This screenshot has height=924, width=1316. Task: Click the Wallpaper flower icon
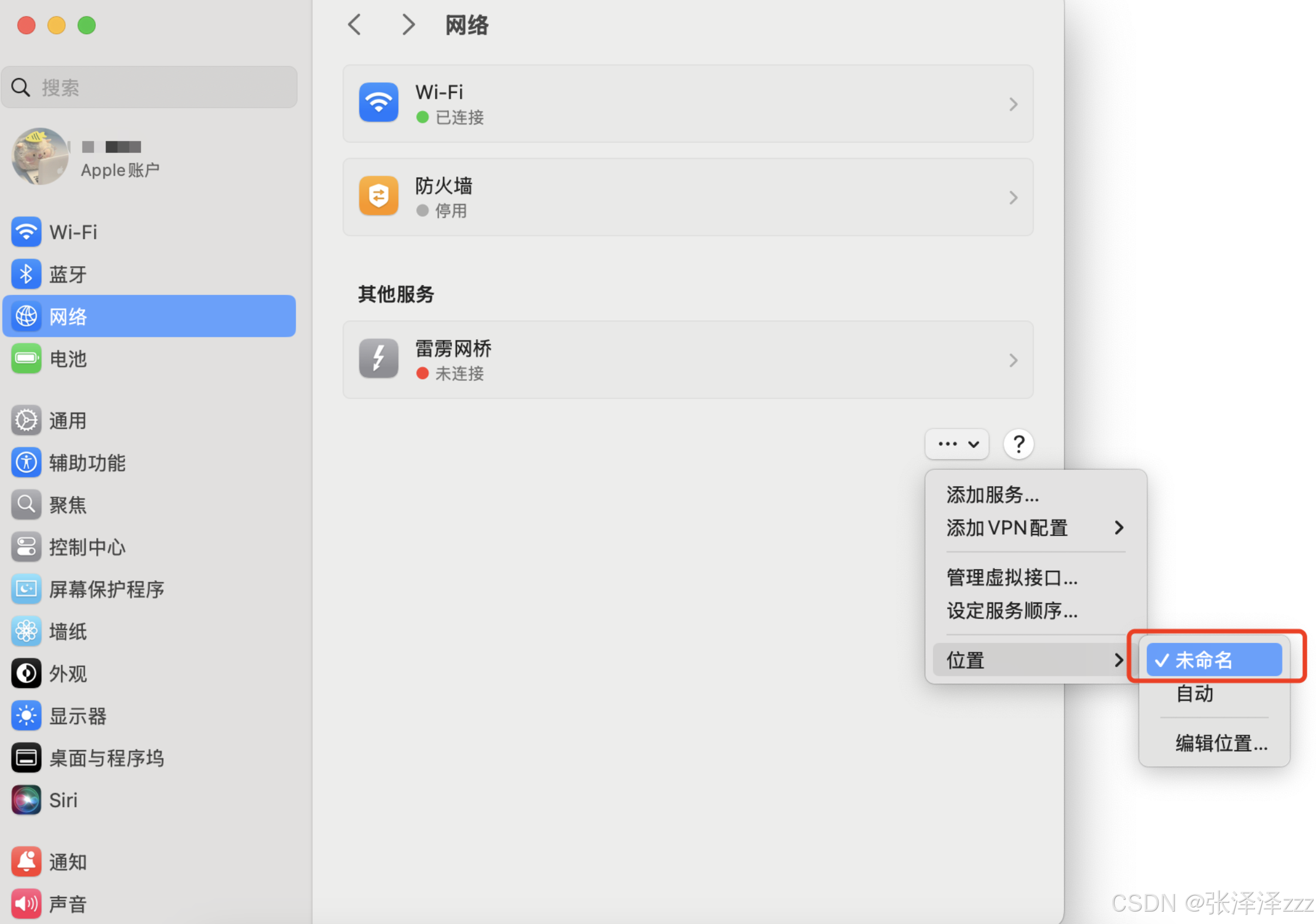[26, 631]
